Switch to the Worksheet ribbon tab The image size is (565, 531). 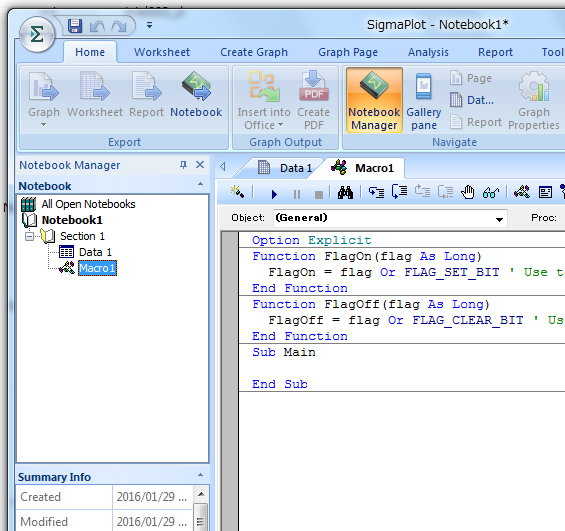[162, 52]
